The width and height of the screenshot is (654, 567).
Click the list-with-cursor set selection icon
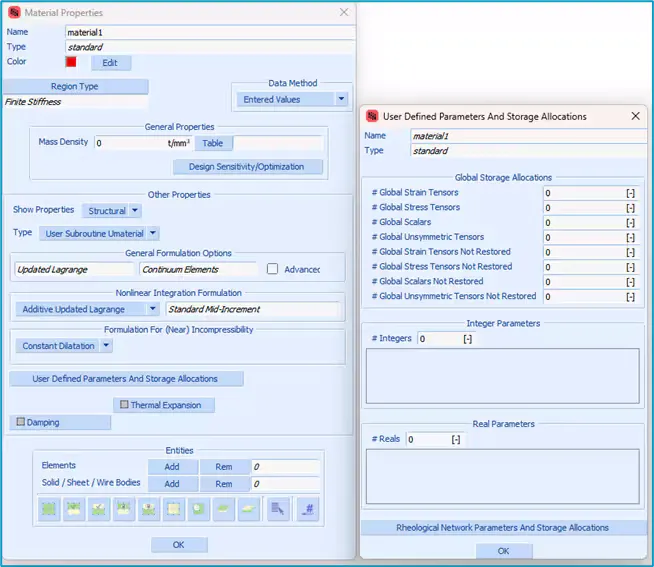tap(278, 509)
